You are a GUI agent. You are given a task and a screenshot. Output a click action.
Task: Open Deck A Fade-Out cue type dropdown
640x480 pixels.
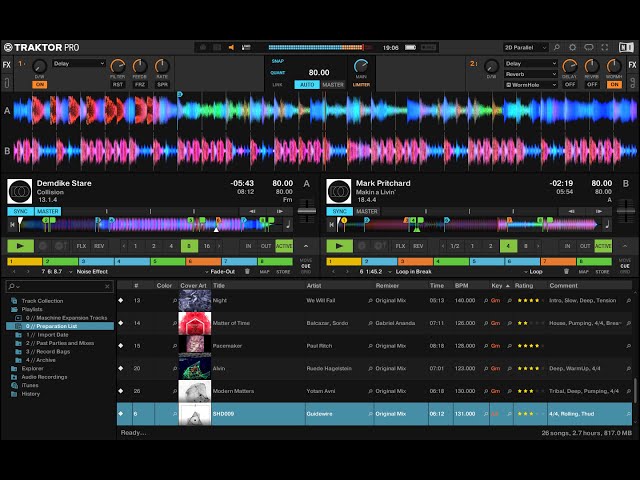coord(220,271)
